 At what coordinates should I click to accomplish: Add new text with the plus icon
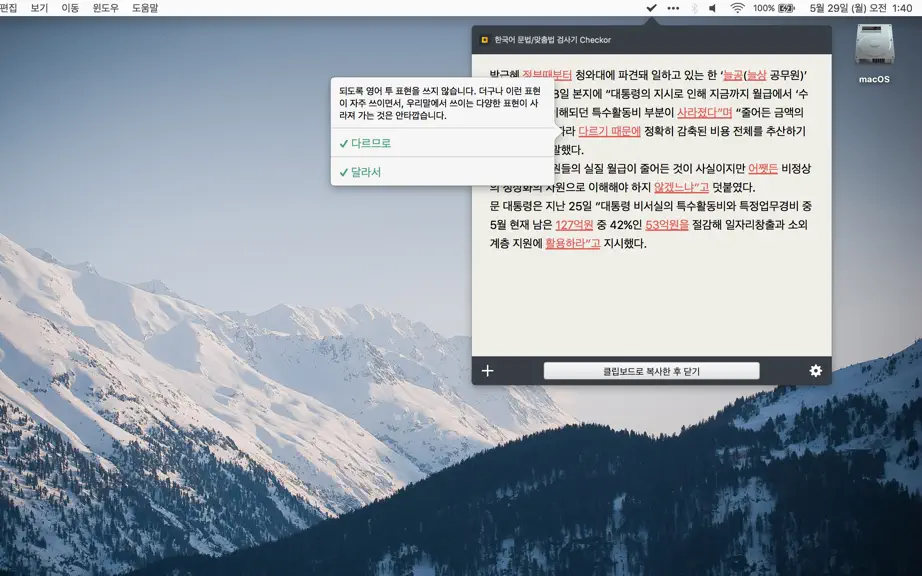coord(487,371)
